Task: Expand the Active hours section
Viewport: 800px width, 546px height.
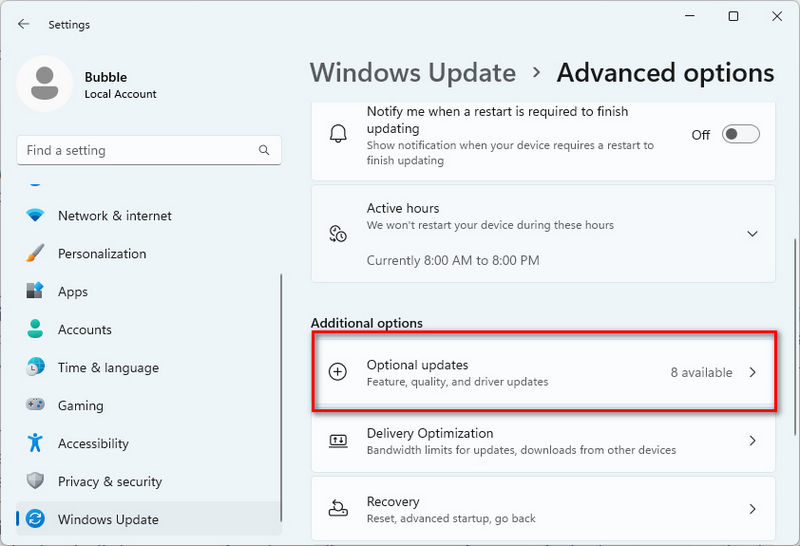Action: pyautogui.click(x=752, y=234)
